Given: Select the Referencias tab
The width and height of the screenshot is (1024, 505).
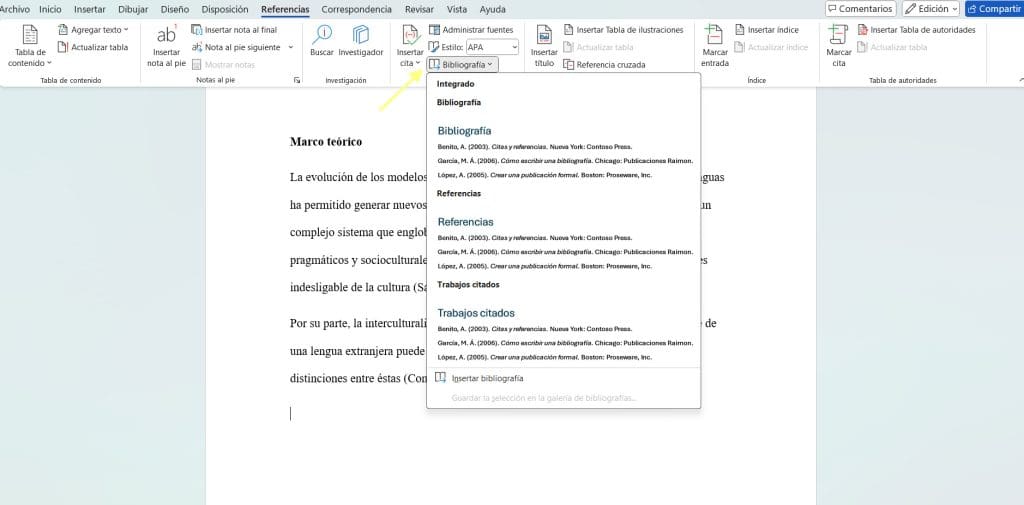Looking at the screenshot, I should tap(285, 9).
